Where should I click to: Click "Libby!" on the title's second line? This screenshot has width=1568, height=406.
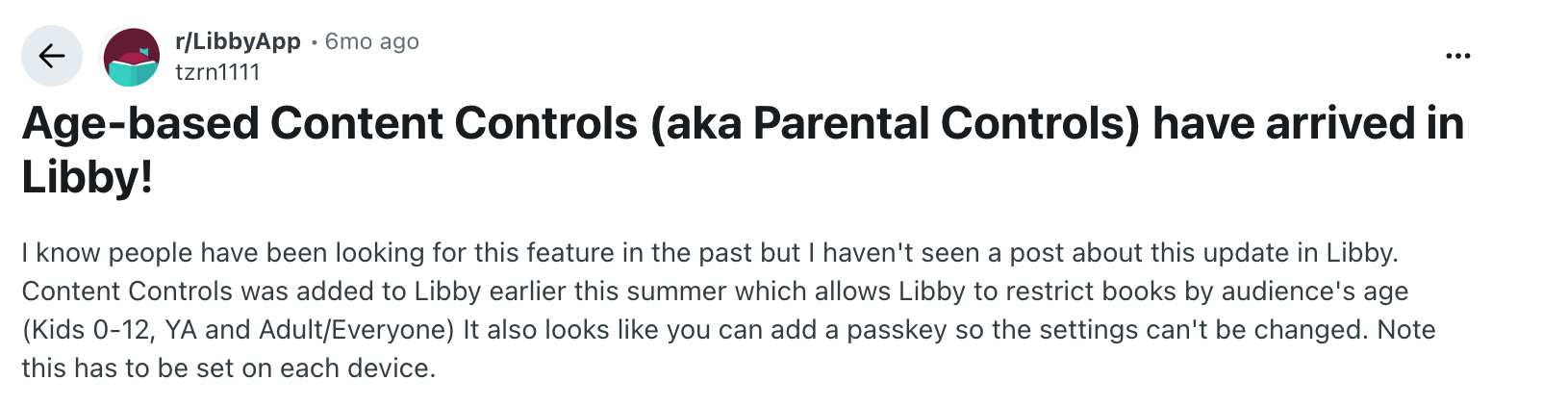coord(88,177)
